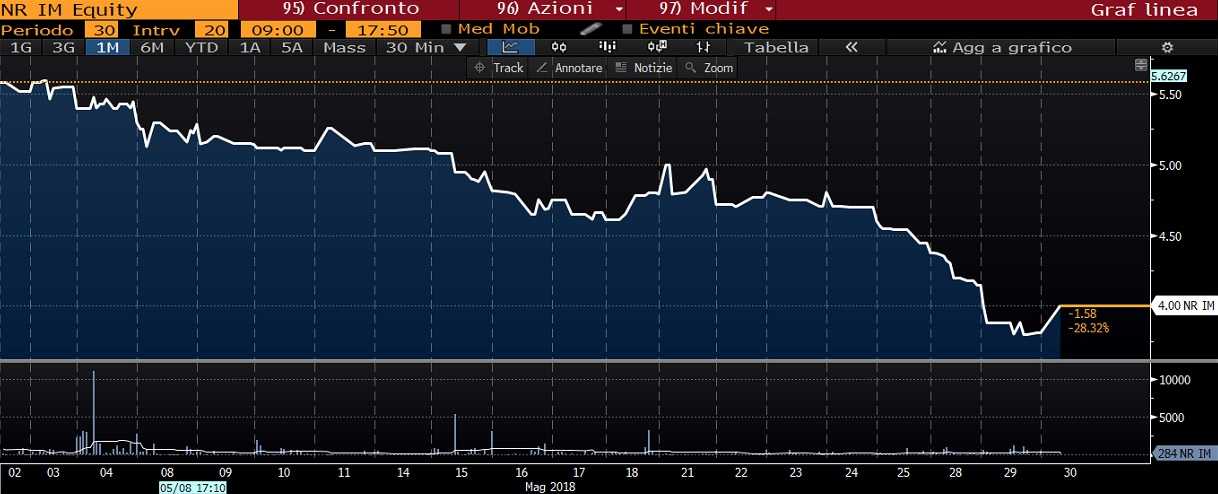1218x494 pixels.
Task: Choose the OHLC tick chart icon
Action: 704,47
